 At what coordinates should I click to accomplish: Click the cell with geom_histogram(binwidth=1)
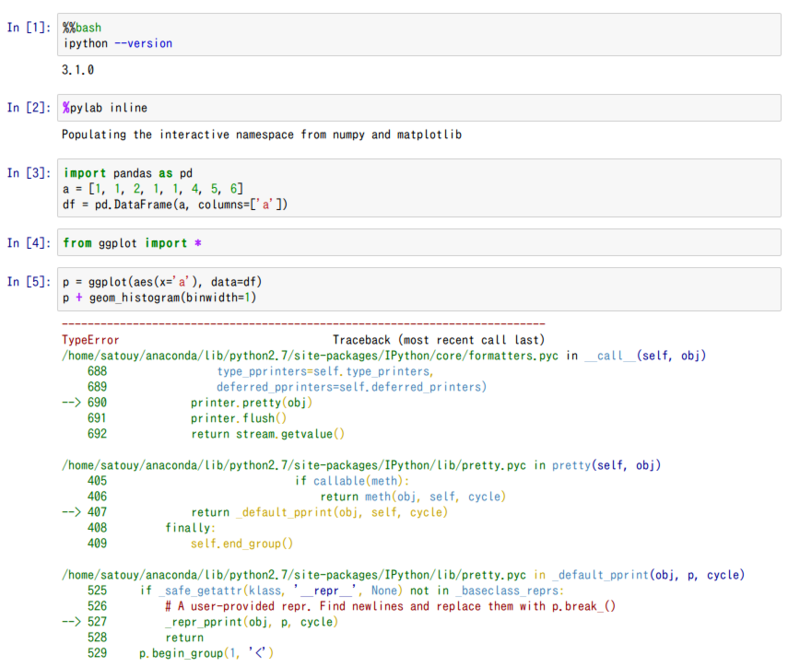(x=419, y=289)
